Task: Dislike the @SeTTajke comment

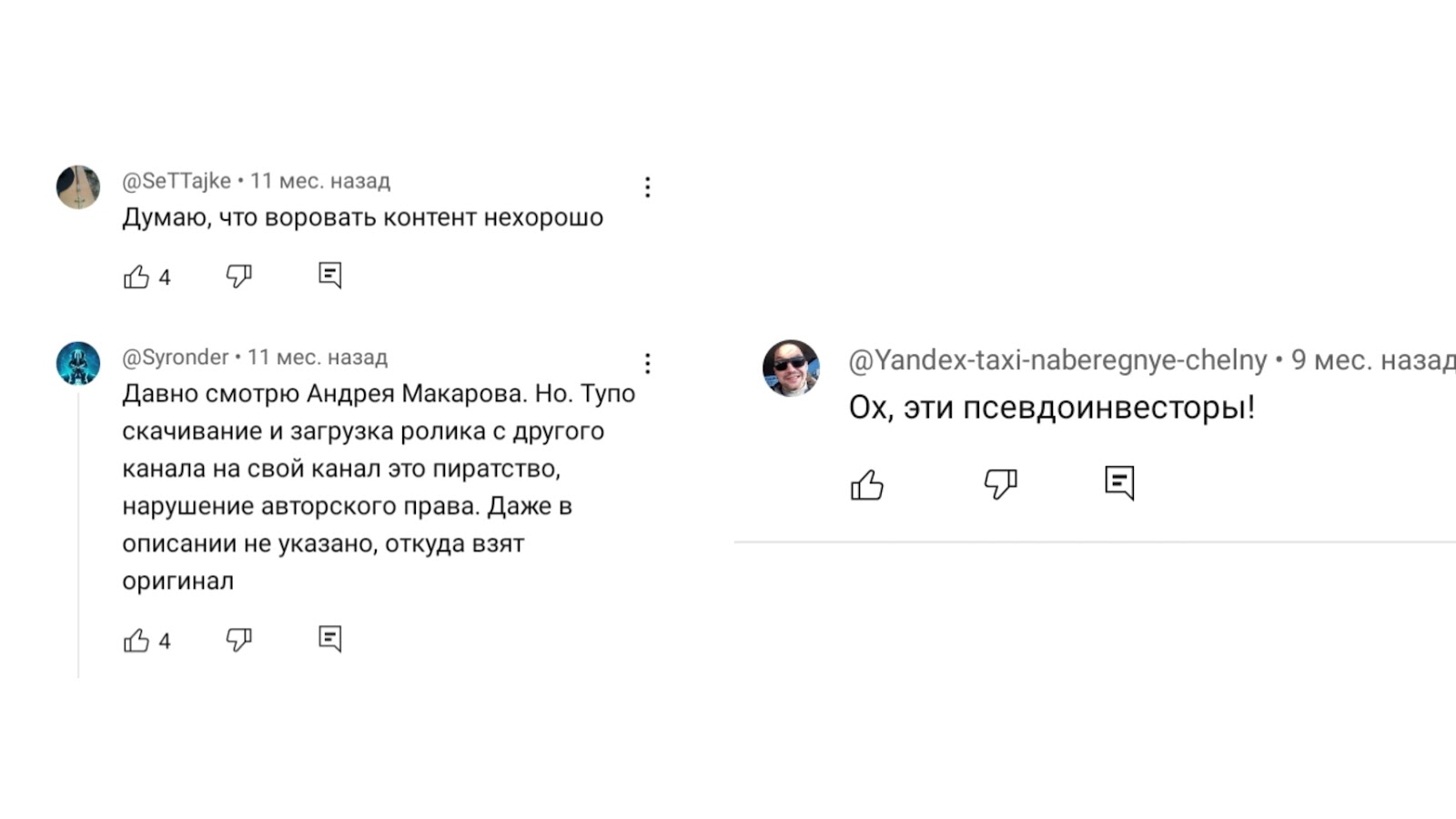Action: tap(238, 276)
